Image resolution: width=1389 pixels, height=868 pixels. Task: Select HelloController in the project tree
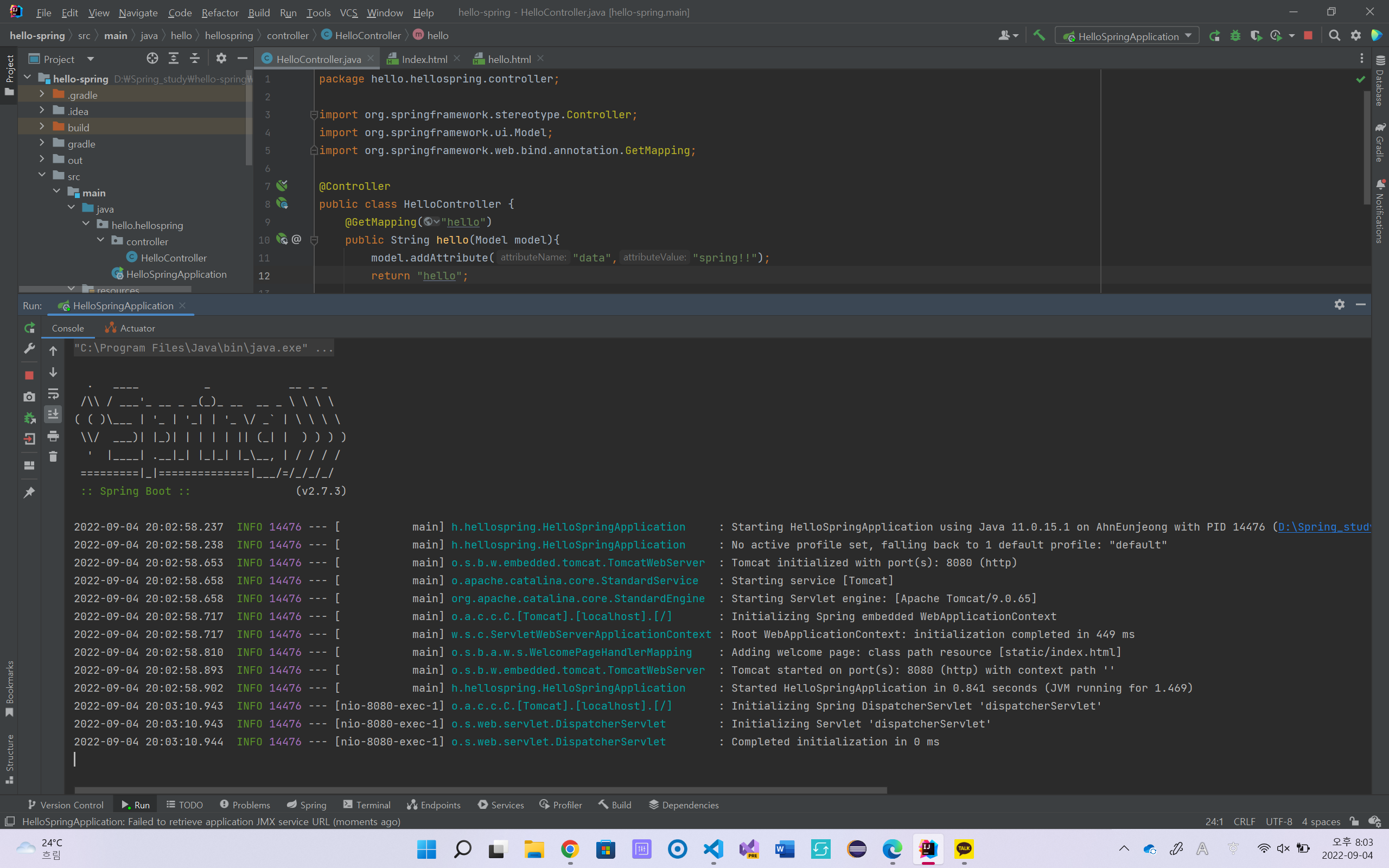[173, 258]
